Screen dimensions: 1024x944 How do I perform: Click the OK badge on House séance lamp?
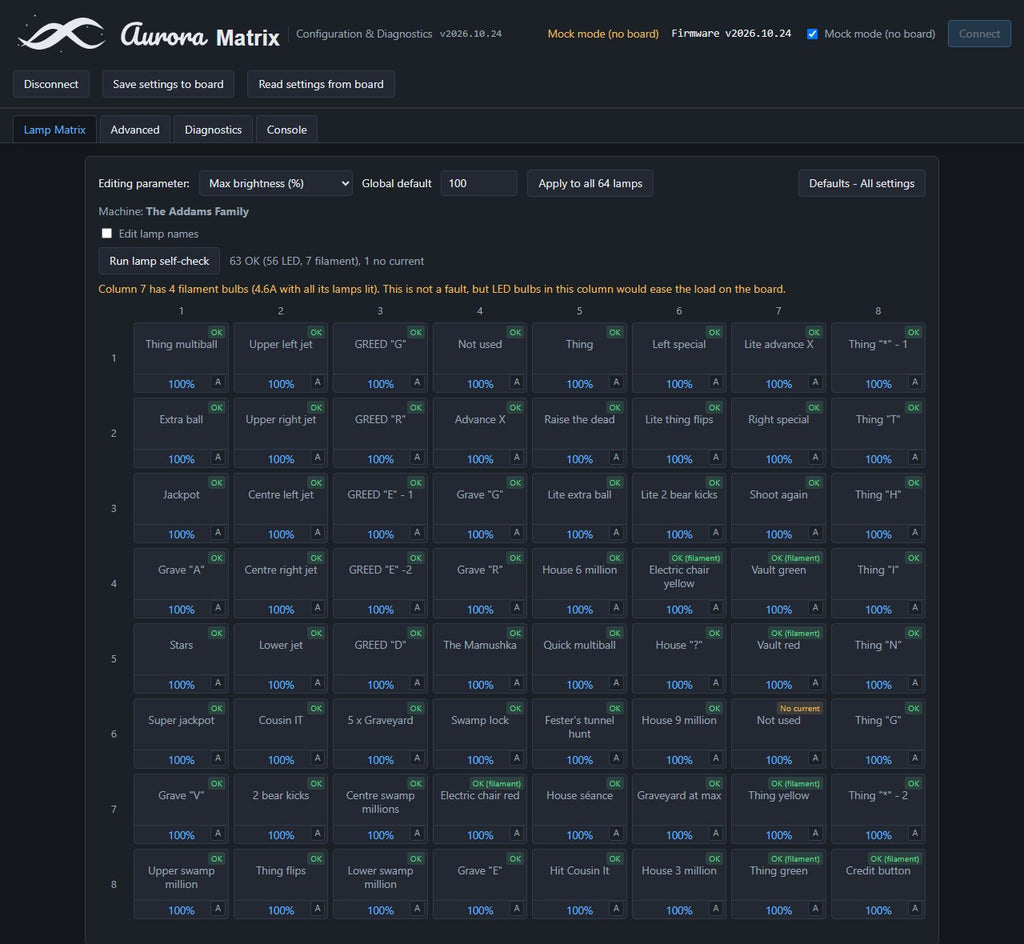click(x=615, y=783)
